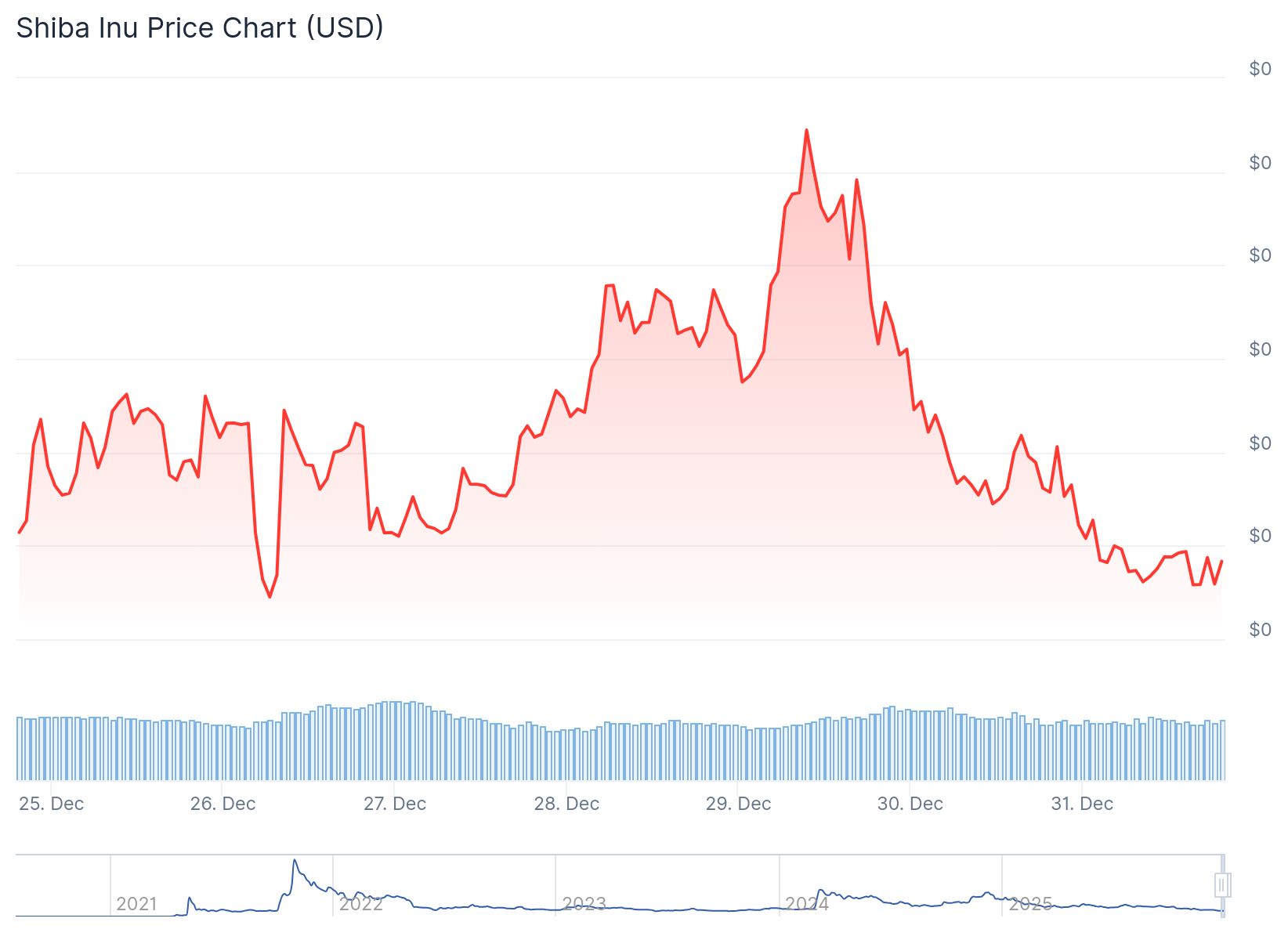Image resolution: width=1288 pixels, height=940 pixels.
Task: Click the highest peak of the red price line
Action: [806, 130]
